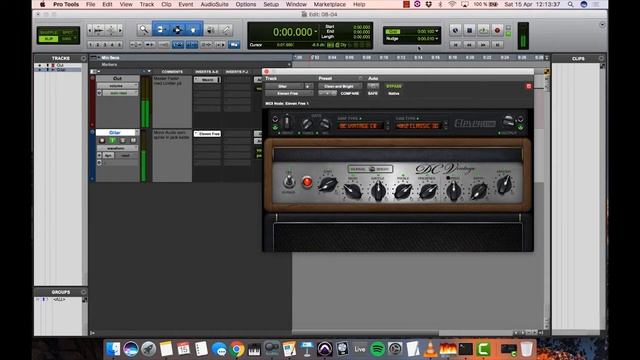Click Return to Zero transport button
Viewport: 640px width, 360px height.
click(456, 44)
